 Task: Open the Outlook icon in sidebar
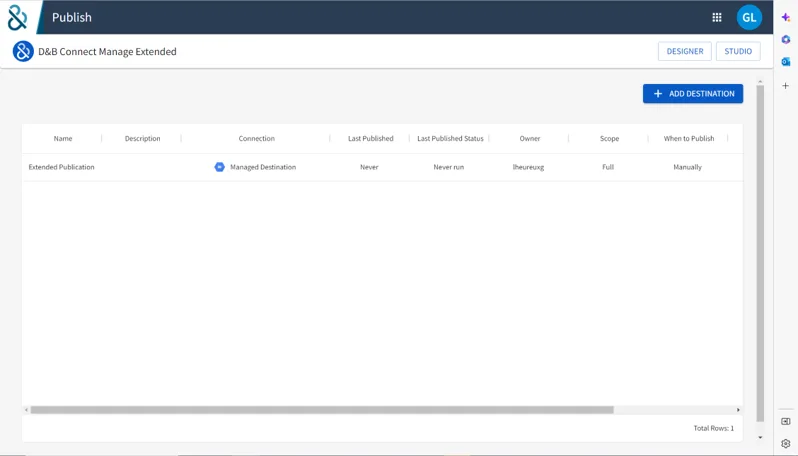786,62
